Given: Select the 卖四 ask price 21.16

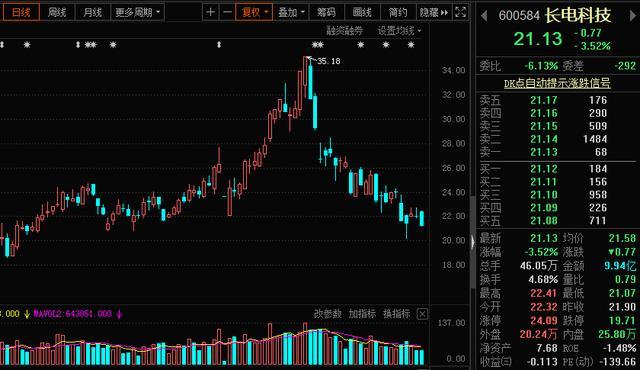Looking at the screenshot, I should click(544, 113).
